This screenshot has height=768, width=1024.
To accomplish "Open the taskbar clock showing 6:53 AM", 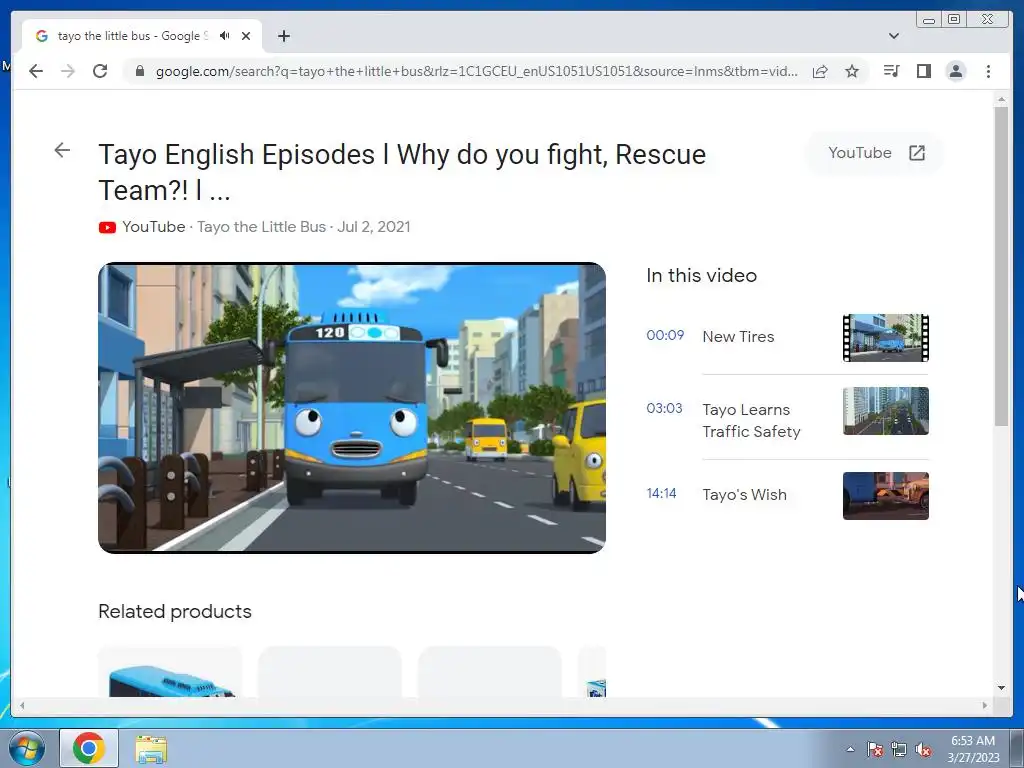I will (973, 748).
